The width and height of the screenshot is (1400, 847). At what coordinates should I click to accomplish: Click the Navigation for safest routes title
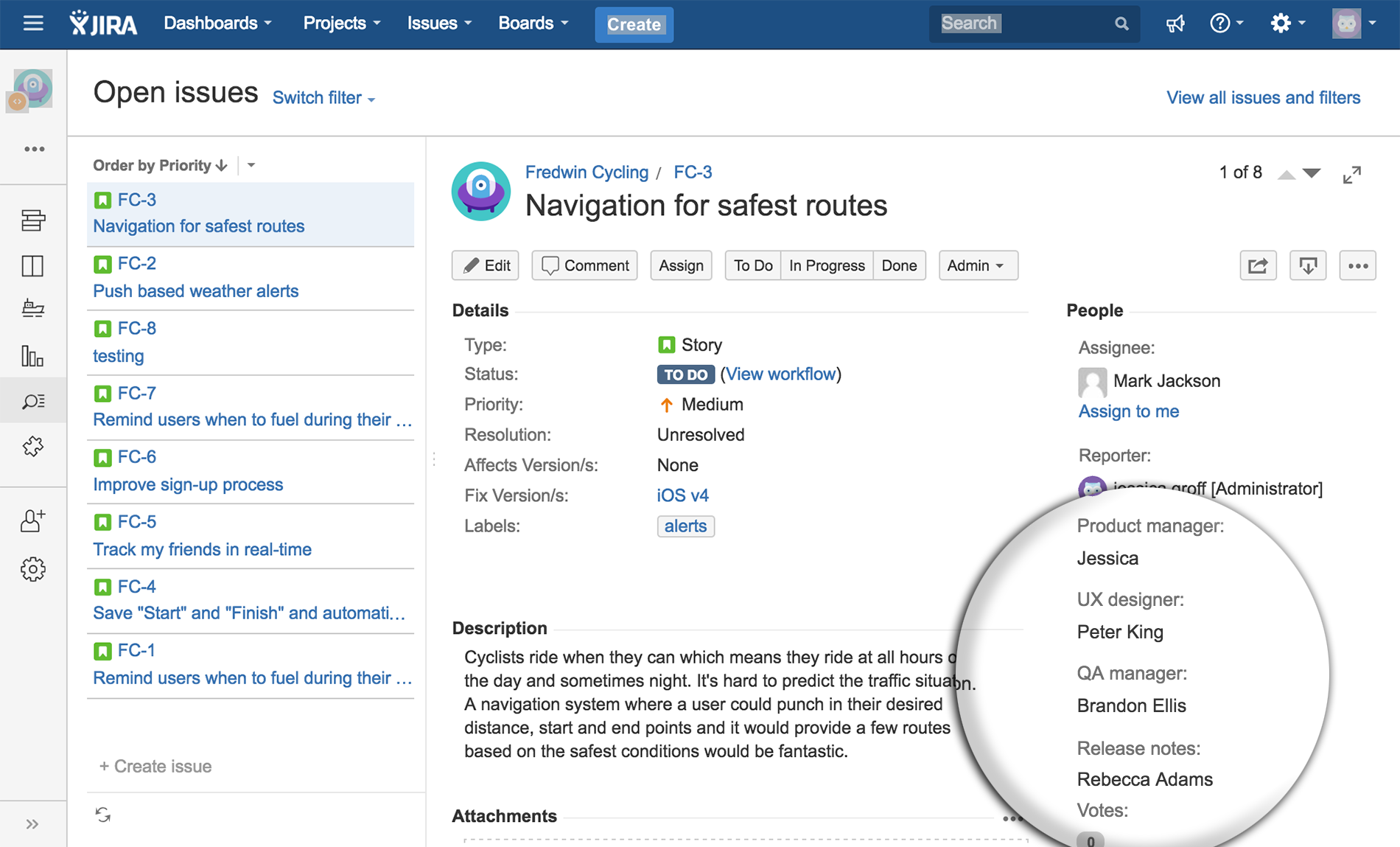click(x=706, y=206)
